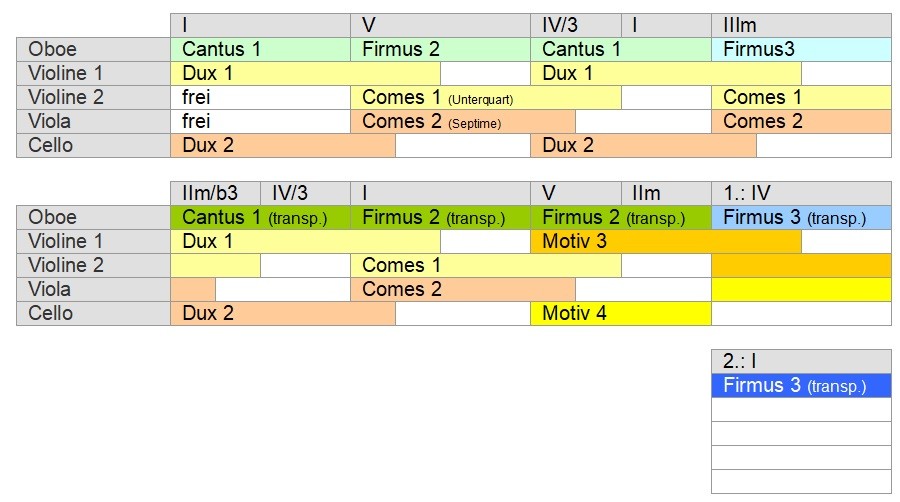Screen dimensions: 900x502
Task: Select the frei cell in Violine 2 row
Action: pyautogui.click(x=260, y=97)
